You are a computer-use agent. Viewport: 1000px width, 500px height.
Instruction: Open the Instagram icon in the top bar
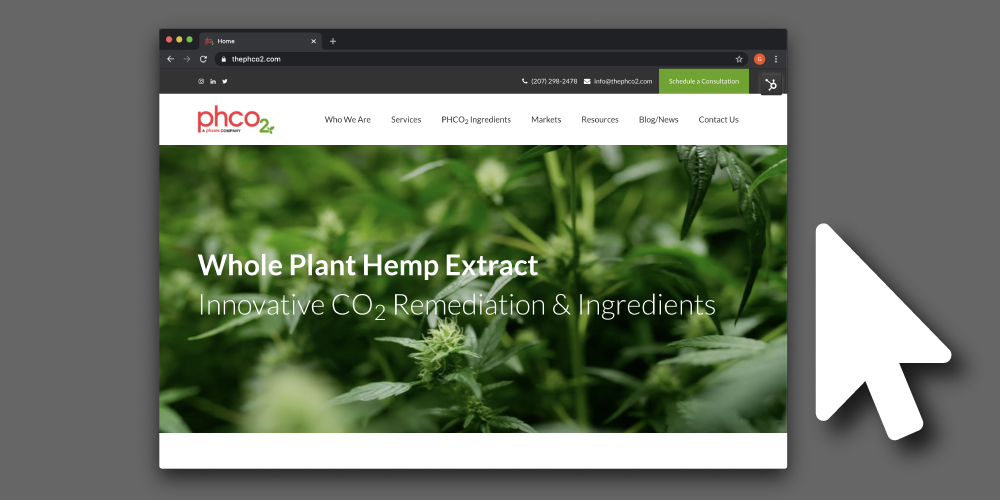click(201, 82)
